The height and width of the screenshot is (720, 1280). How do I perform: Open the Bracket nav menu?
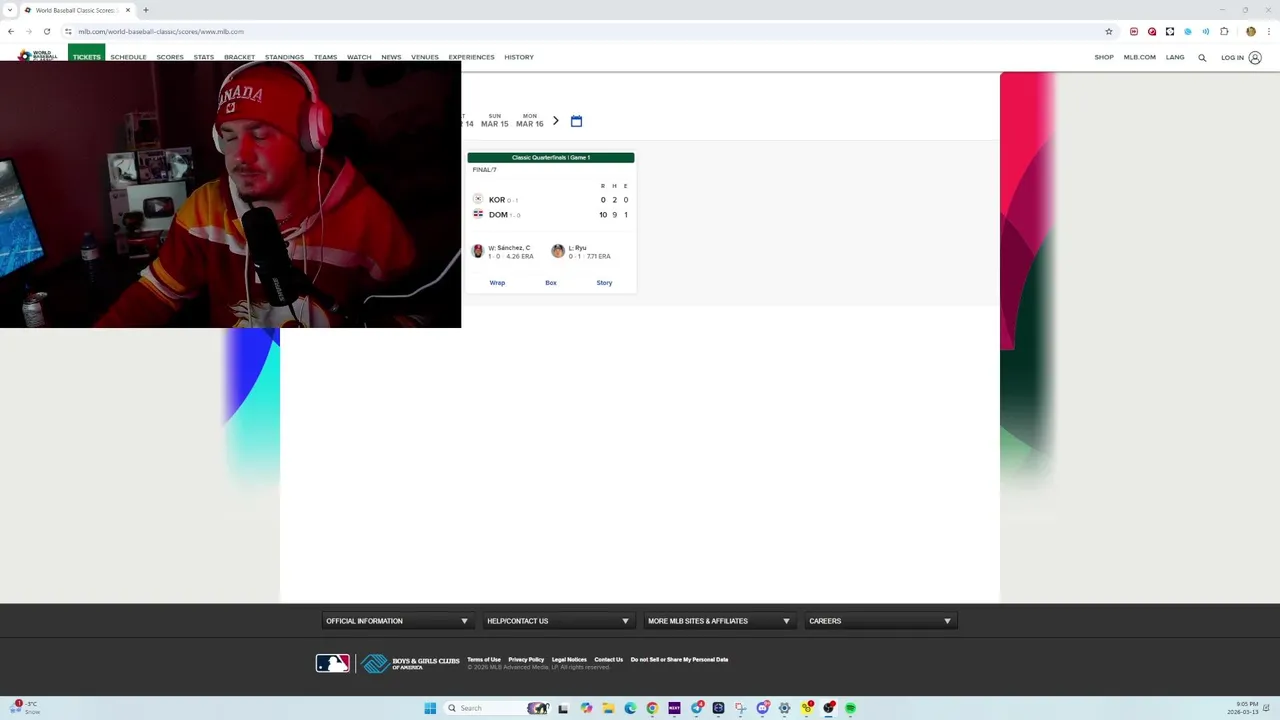240,57
